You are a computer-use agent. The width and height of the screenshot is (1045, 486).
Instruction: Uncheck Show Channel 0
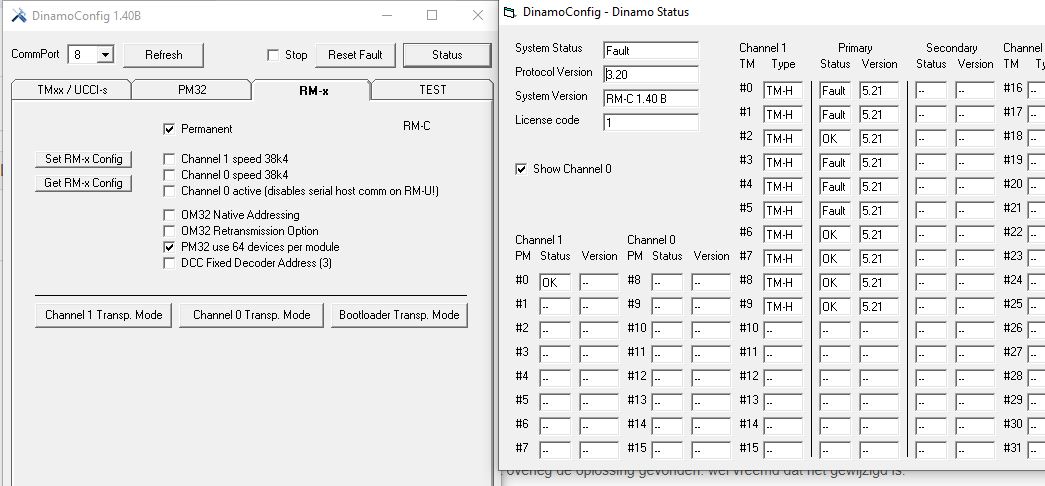pos(520,169)
